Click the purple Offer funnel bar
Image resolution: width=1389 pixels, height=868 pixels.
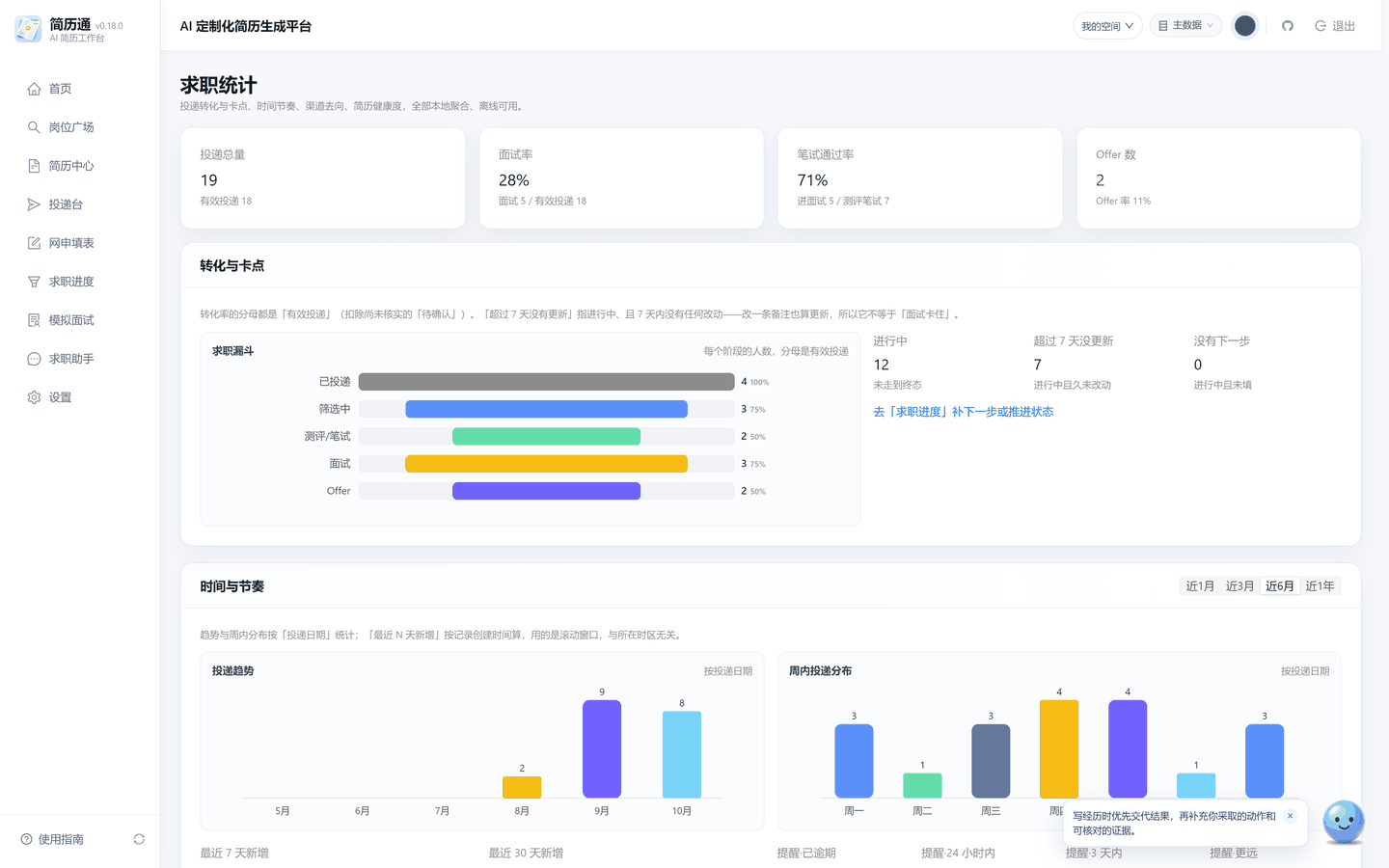coord(546,491)
